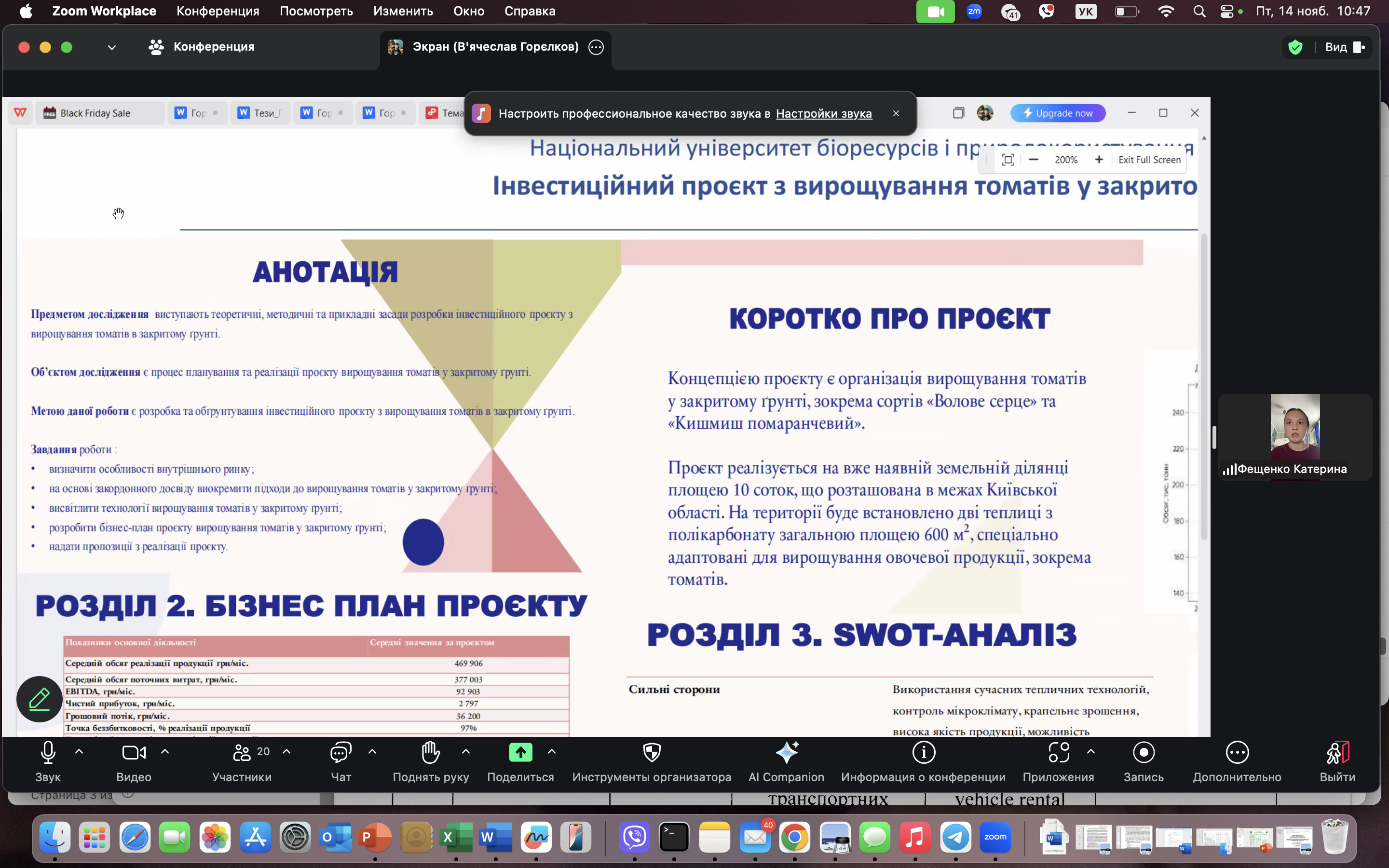
Task: Click the red Выйти leave button
Action: coord(1337,753)
